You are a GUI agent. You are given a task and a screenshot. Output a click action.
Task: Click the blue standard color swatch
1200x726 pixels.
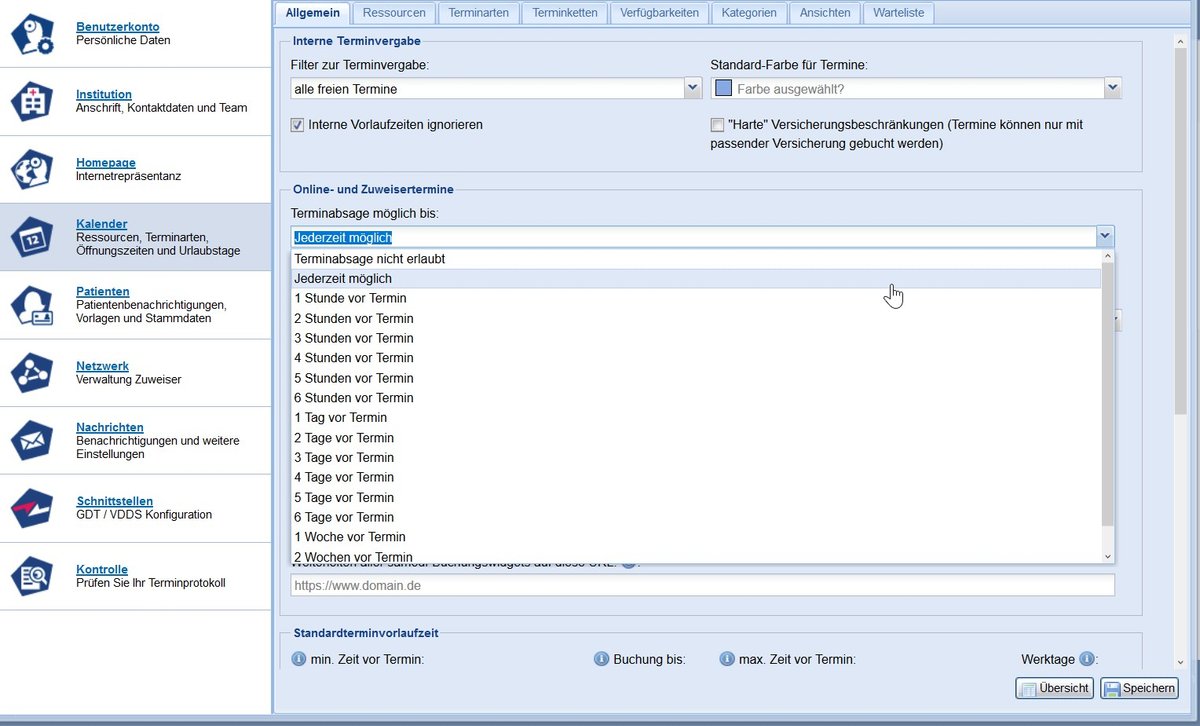pyautogui.click(x=723, y=89)
